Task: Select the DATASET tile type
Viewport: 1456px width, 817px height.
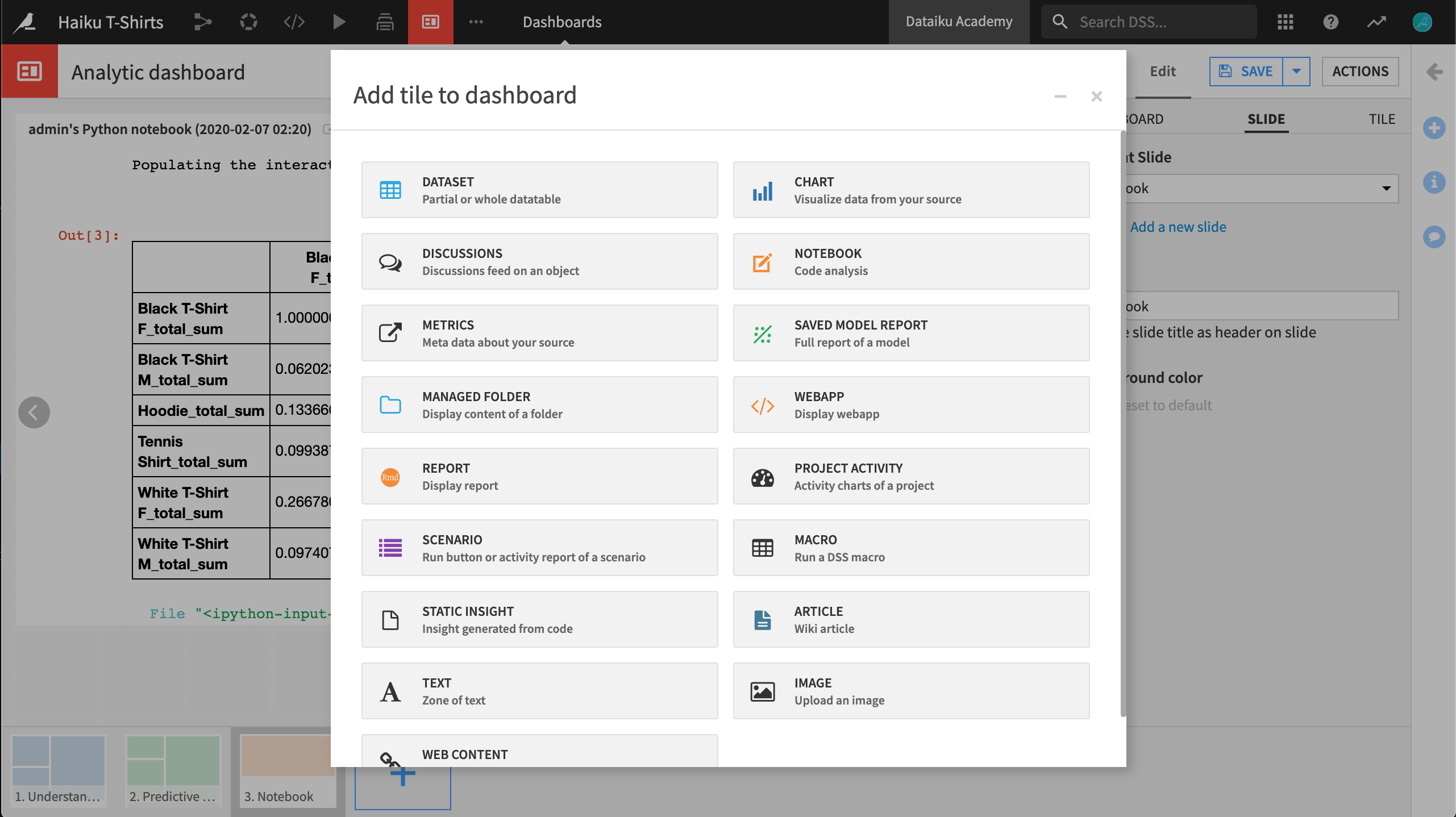Action: coord(539,190)
